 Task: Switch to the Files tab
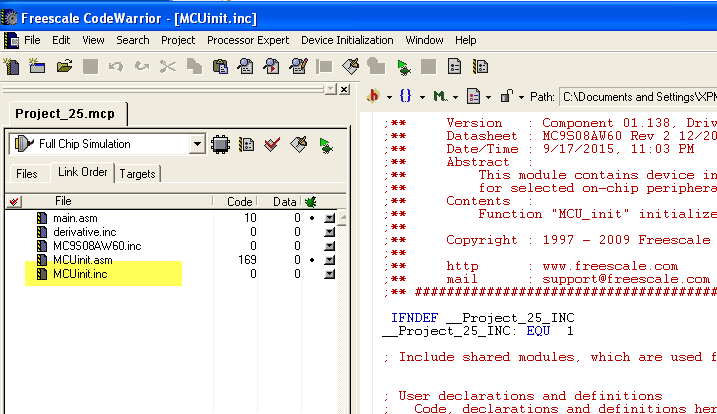[27, 174]
